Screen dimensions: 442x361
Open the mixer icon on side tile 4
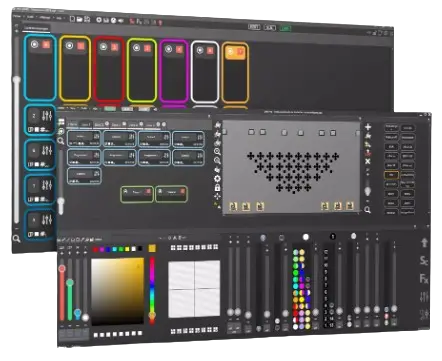point(47,151)
